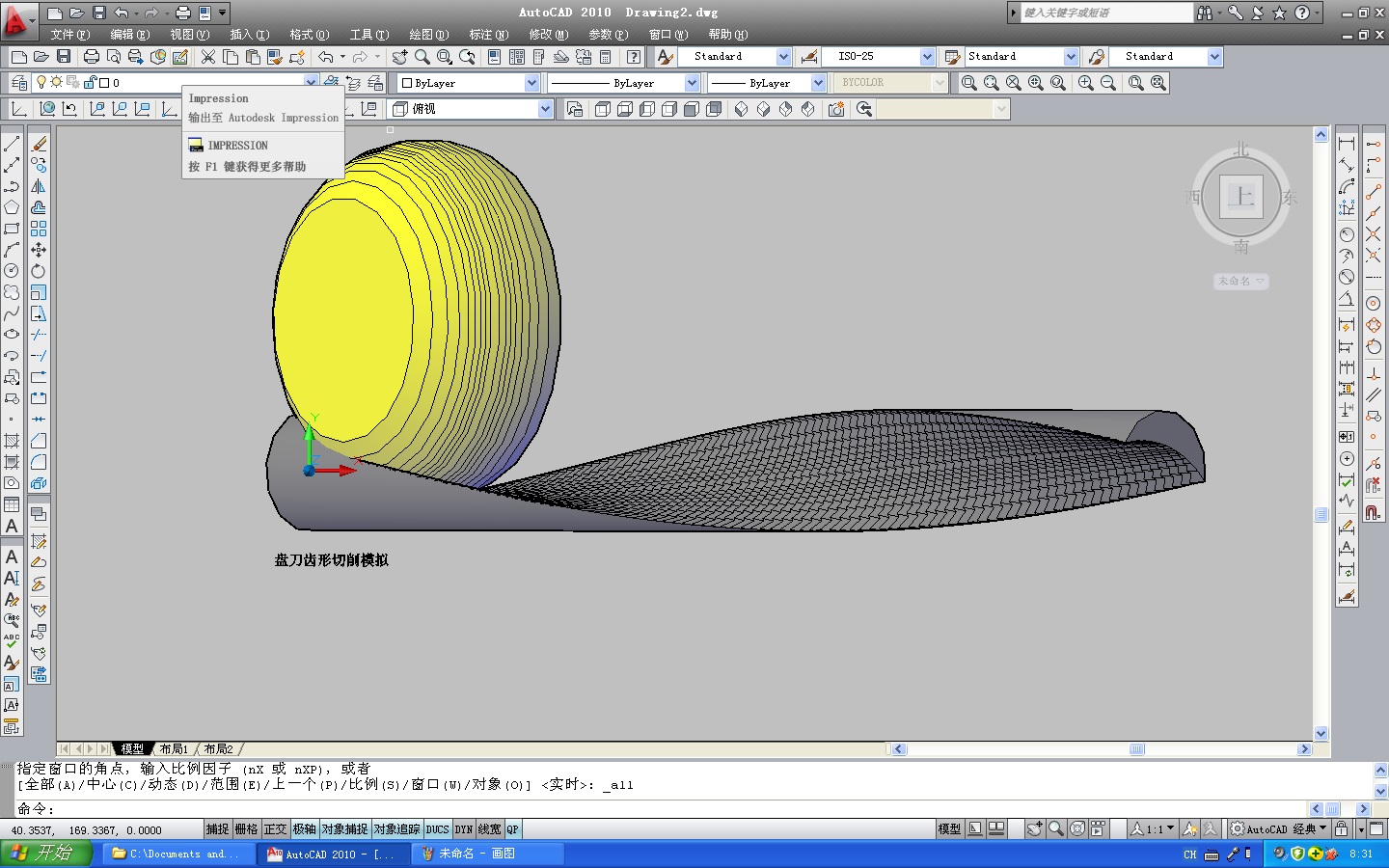This screenshot has height=868, width=1389.
Task: Click the Plot printer icon
Action: pos(92,57)
